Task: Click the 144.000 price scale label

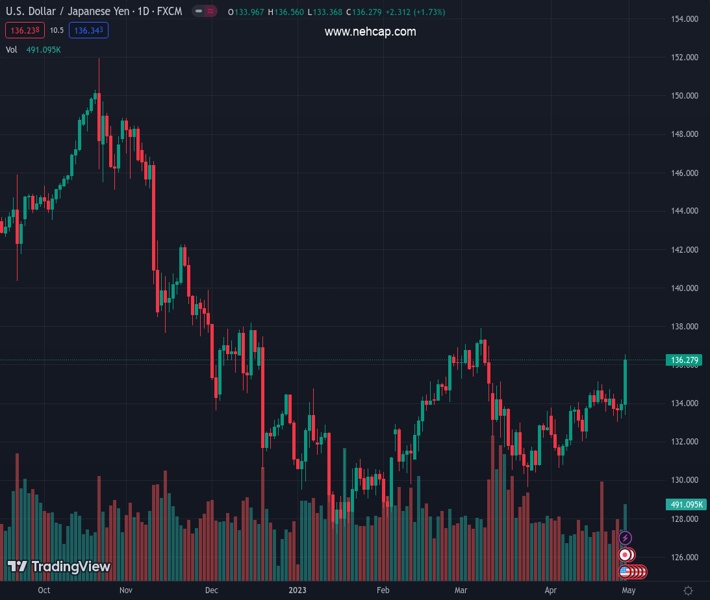Action: (685, 211)
